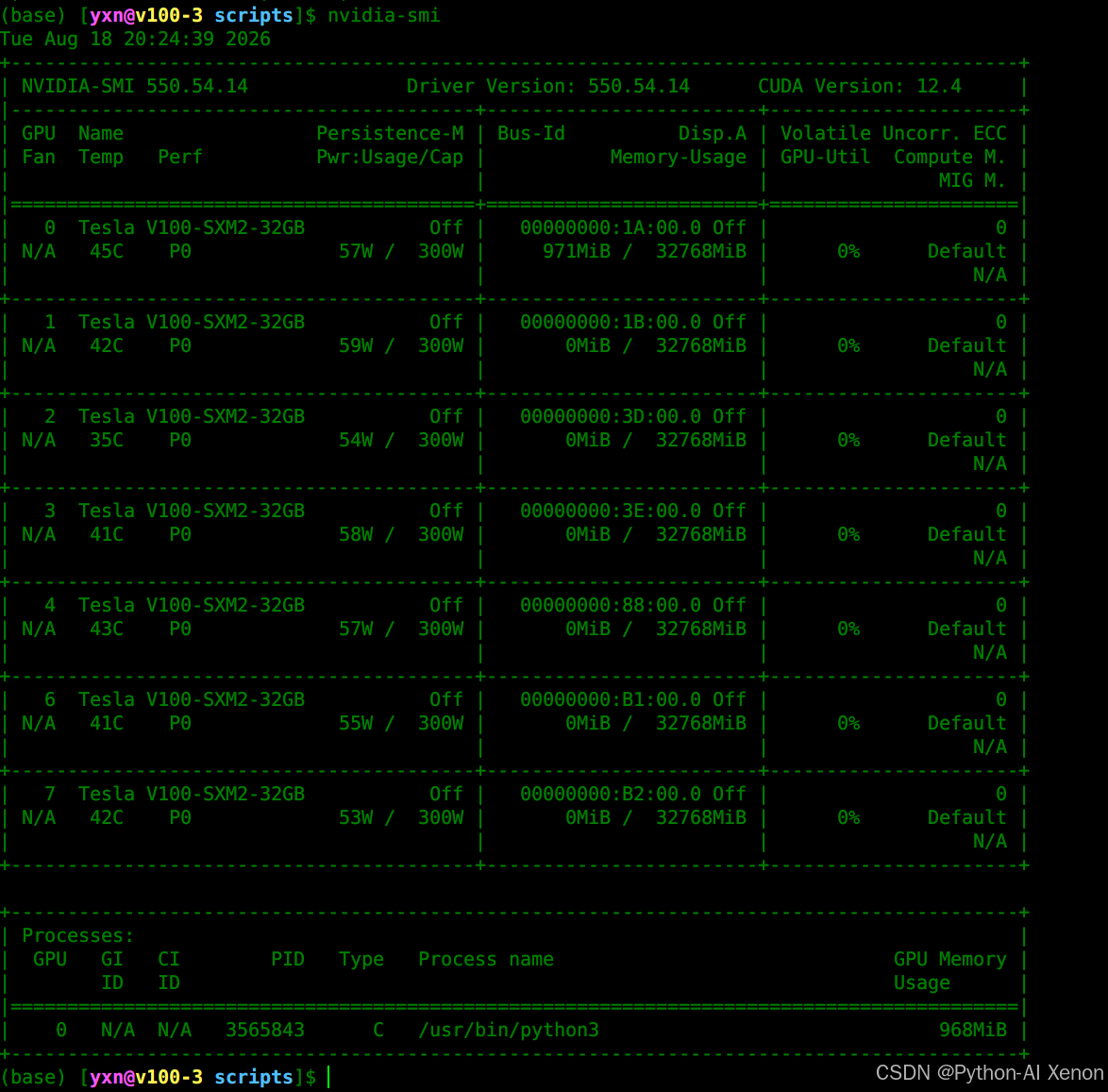Click bus ID 00000000:3E:00.0
Image resolution: width=1108 pixels, height=1092 pixels.
[611, 511]
